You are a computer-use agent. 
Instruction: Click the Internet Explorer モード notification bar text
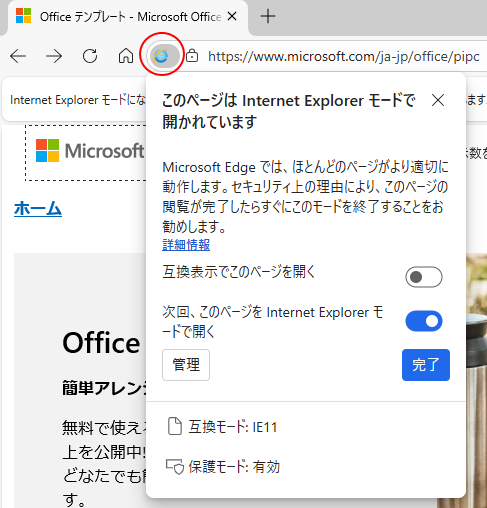tap(78, 100)
